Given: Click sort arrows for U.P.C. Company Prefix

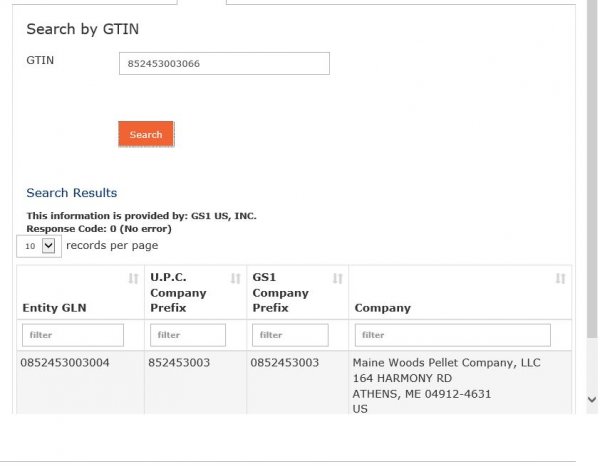Looking at the screenshot, I should click(x=236, y=278).
